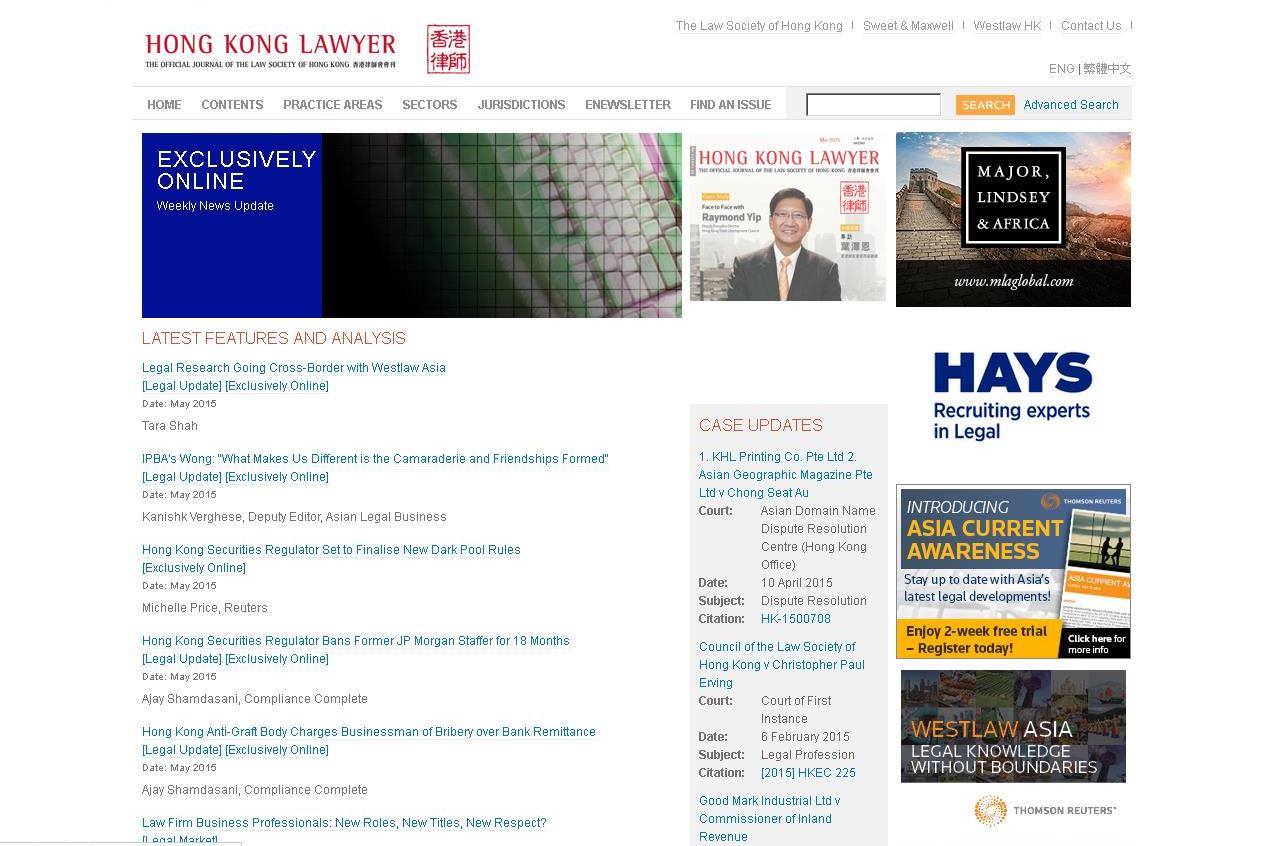Open the Contact Us link
Viewport: 1262px width, 846px height.
coord(1091,26)
